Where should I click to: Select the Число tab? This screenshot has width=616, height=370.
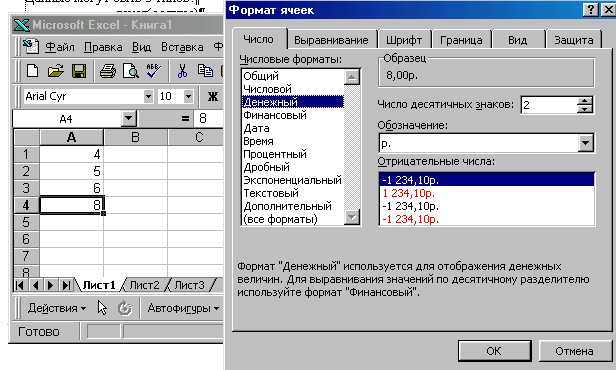click(258, 39)
